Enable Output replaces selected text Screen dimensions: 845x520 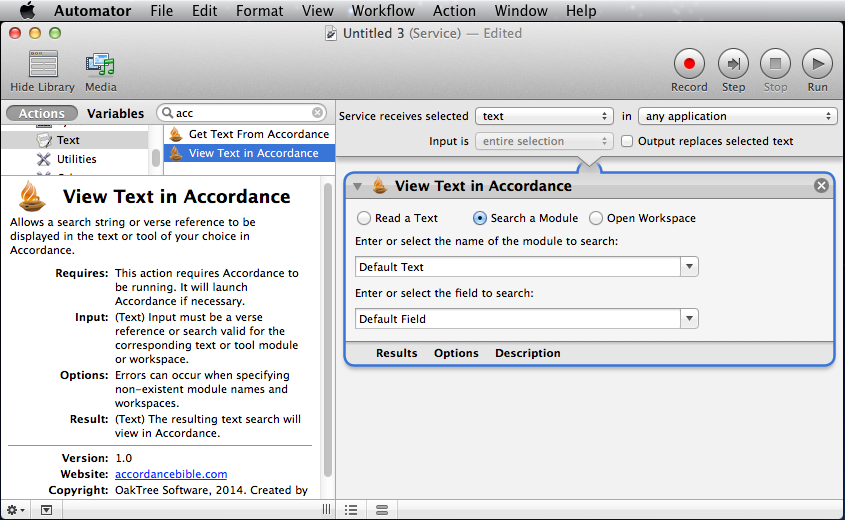(627, 141)
